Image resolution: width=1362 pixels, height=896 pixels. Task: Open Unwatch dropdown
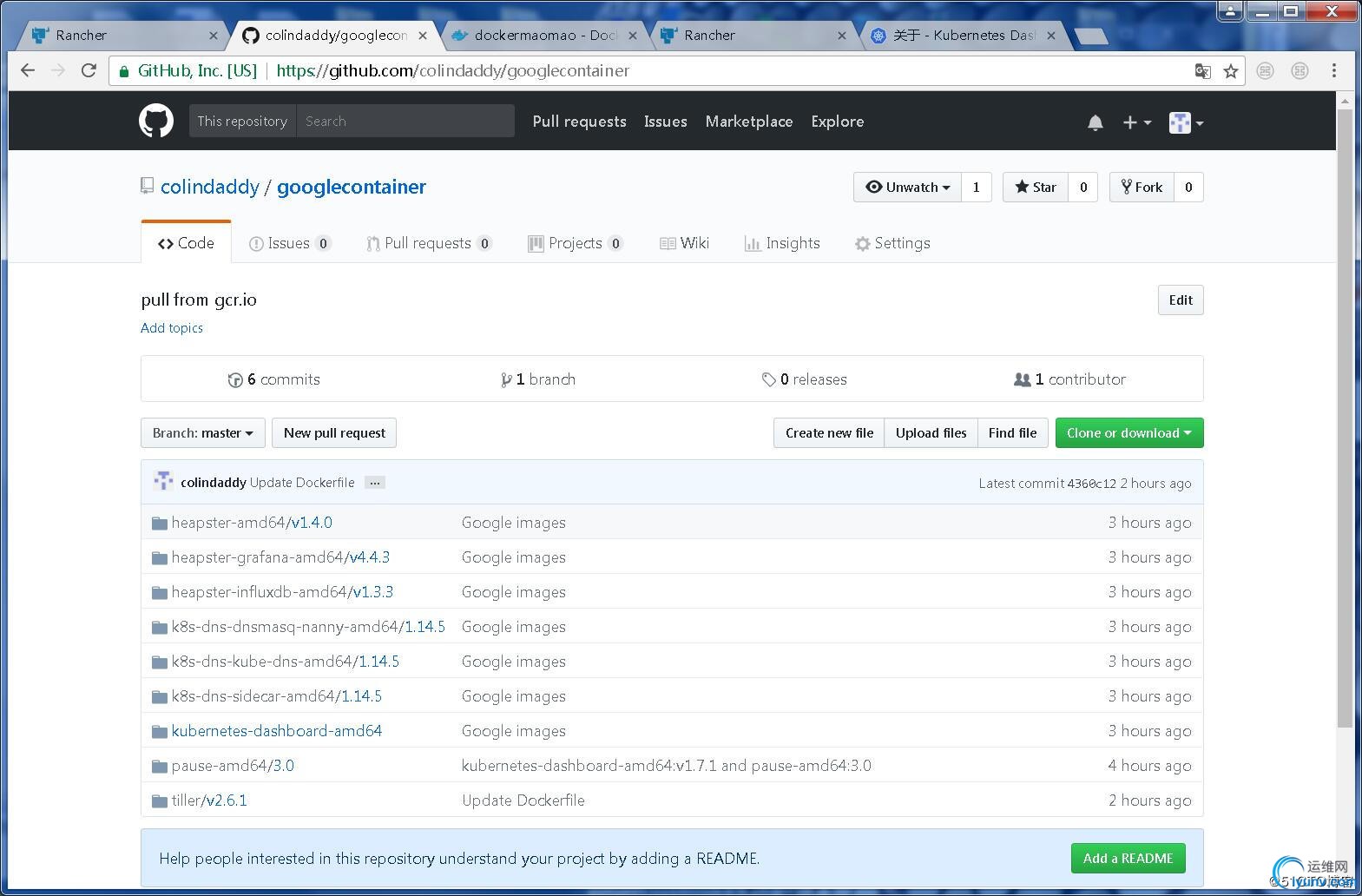(907, 188)
